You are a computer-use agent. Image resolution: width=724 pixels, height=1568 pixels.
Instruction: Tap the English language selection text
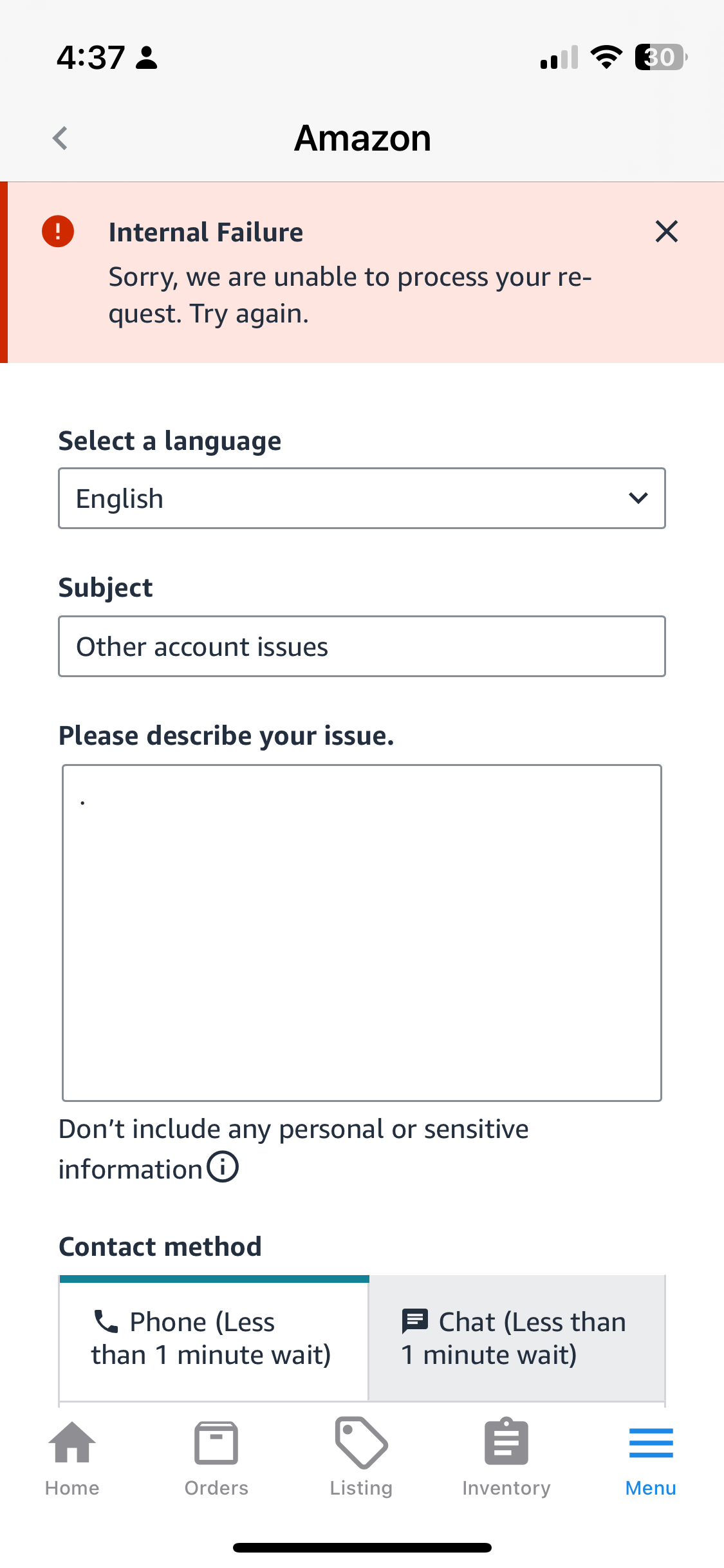[x=120, y=499]
